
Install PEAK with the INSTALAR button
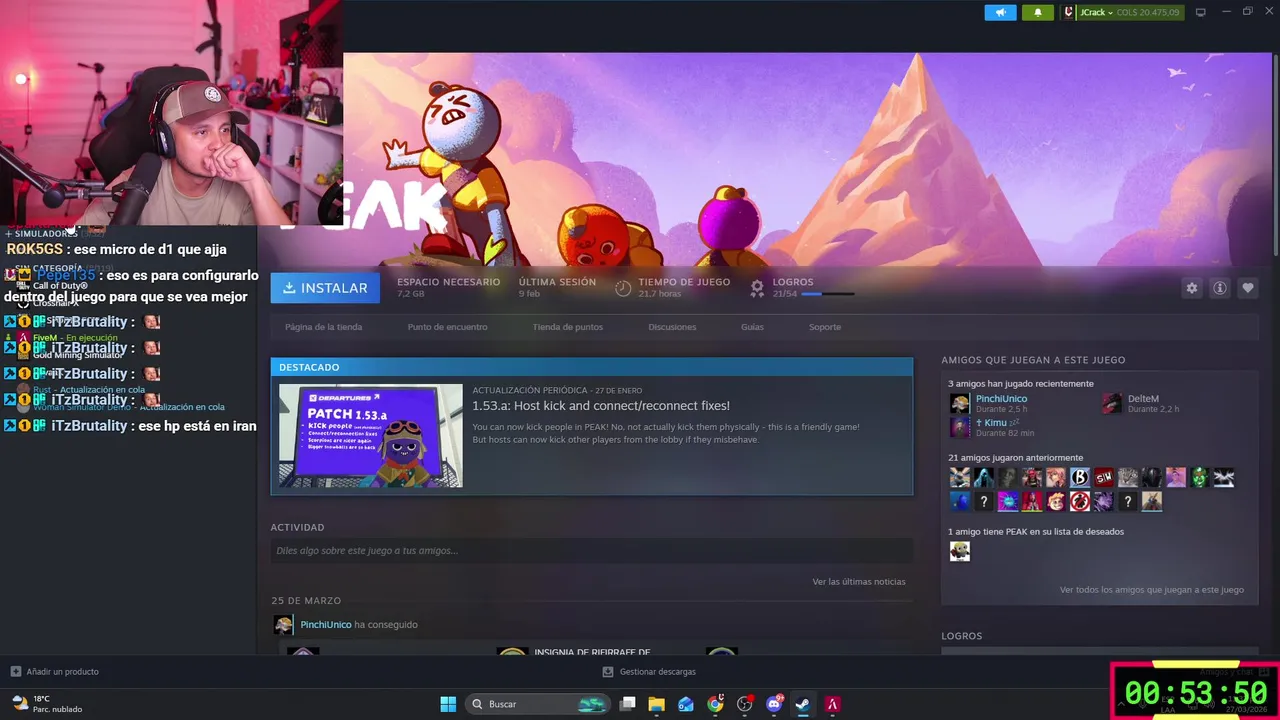coord(325,288)
